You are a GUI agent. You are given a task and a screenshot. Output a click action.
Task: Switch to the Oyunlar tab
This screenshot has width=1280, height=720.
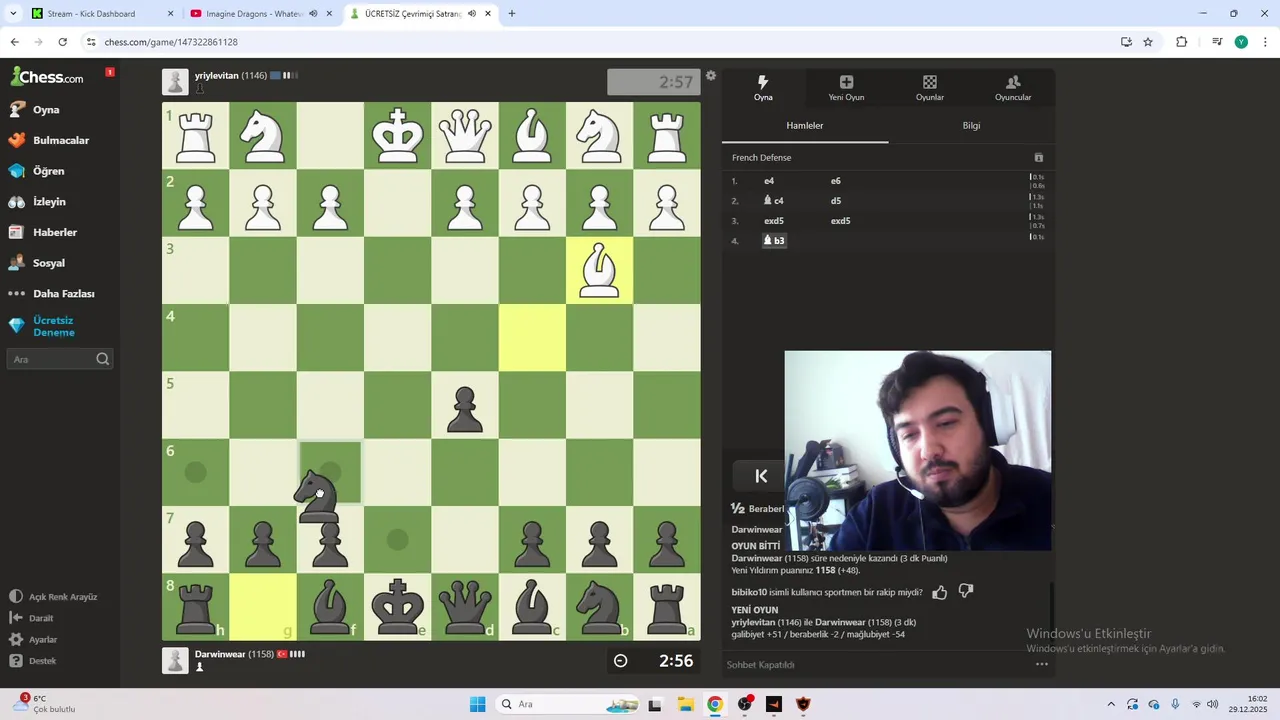click(930, 88)
